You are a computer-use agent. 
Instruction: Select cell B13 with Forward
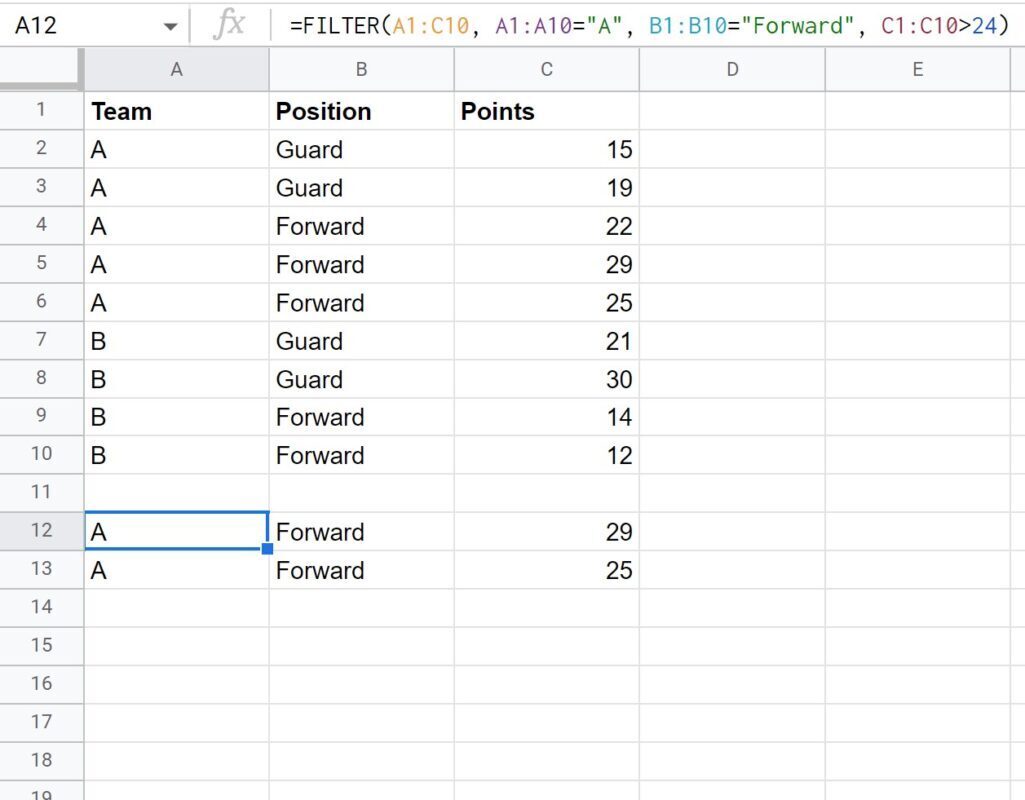pyautogui.click(x=361, y=570)
